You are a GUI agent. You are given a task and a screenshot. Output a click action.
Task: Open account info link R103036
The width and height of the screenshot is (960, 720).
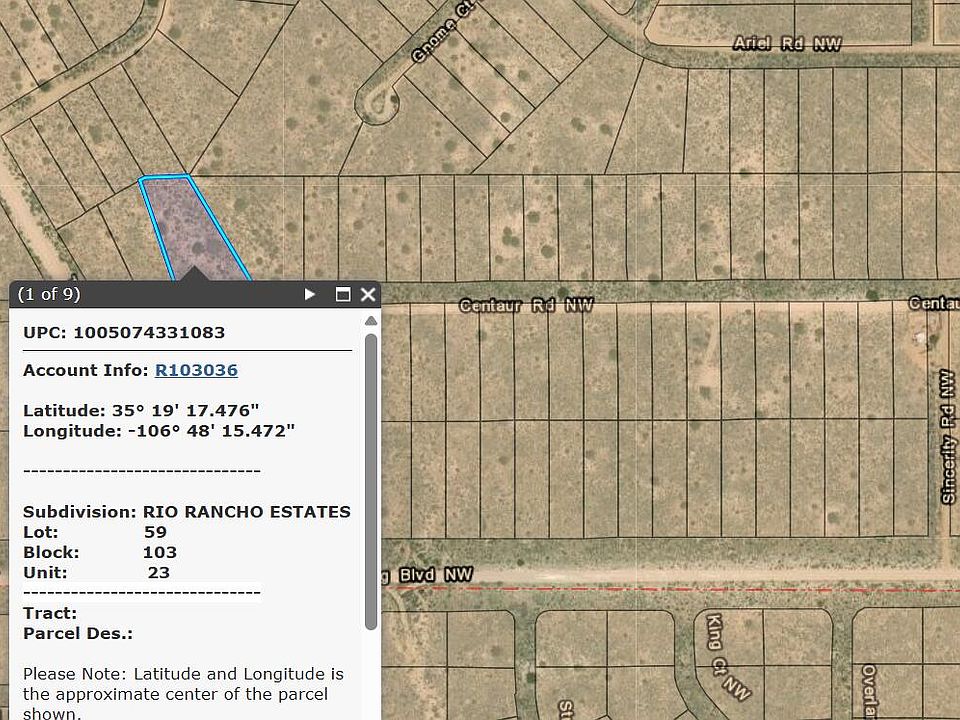pos(196,370)
